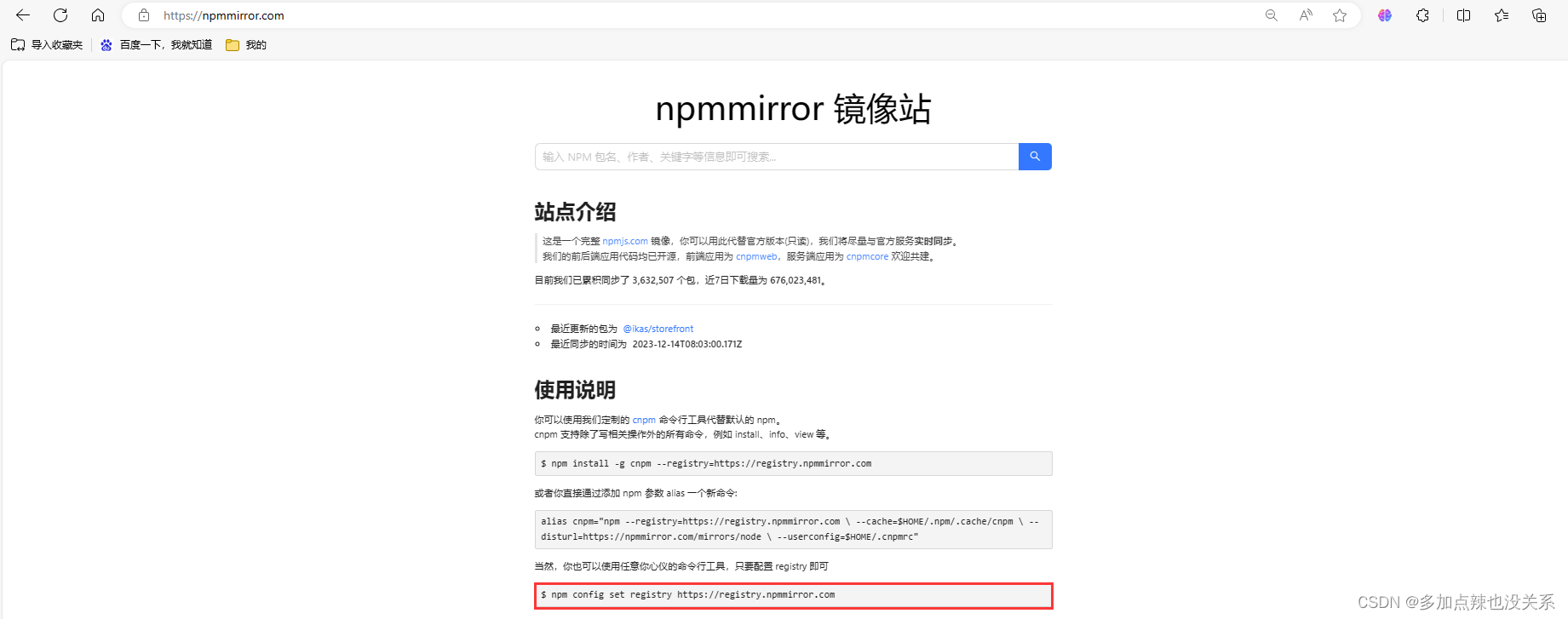Open the collections icon
This screenshot has width=1568, height=619.
click(1539, 15)
